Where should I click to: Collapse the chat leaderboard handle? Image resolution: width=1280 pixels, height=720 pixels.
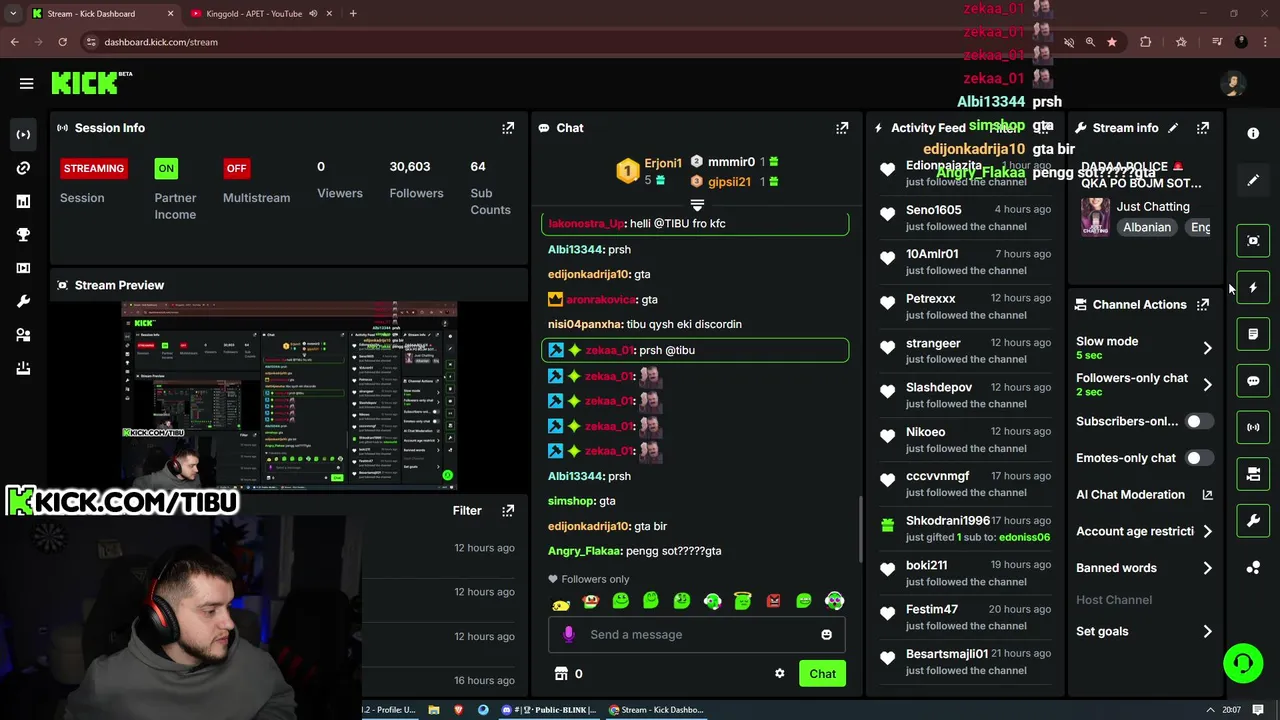click(x=697, y=204)
